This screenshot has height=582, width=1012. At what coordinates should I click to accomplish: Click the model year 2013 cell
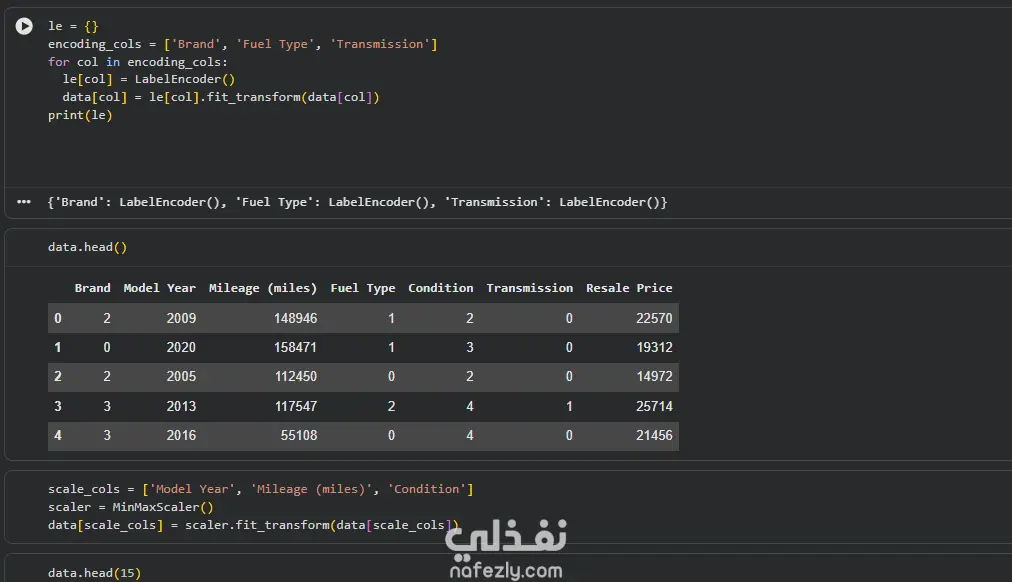(x=181, y=406)
